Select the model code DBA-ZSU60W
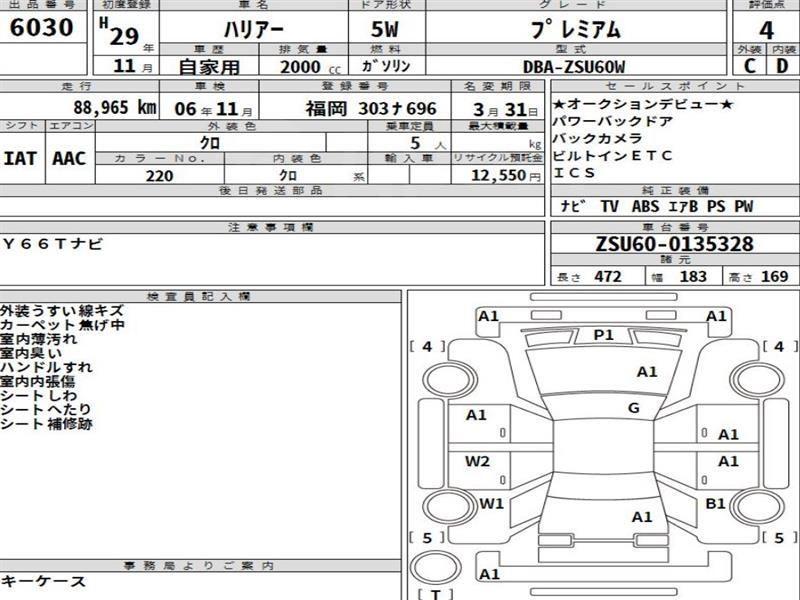800x600 pixels. [x=573, y=67]
